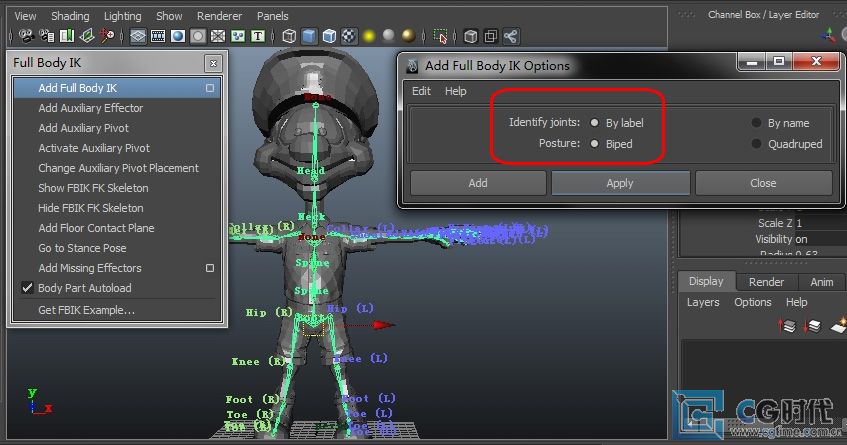The image size is (847, 445).
Task: Click the yellow use all lights icon
Action: coord(369,36)
